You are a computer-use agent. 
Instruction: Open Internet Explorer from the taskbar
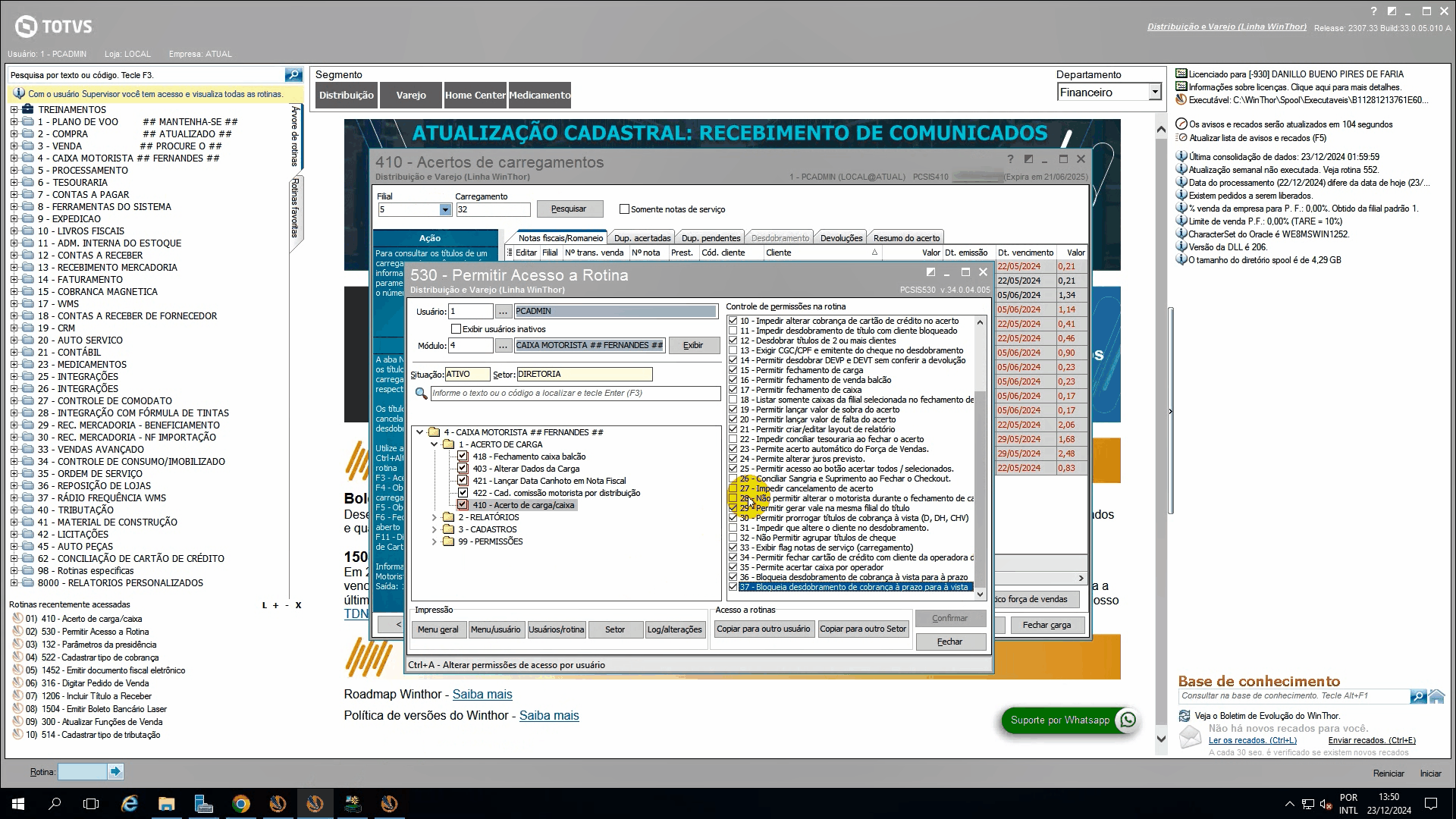[130, 804]
